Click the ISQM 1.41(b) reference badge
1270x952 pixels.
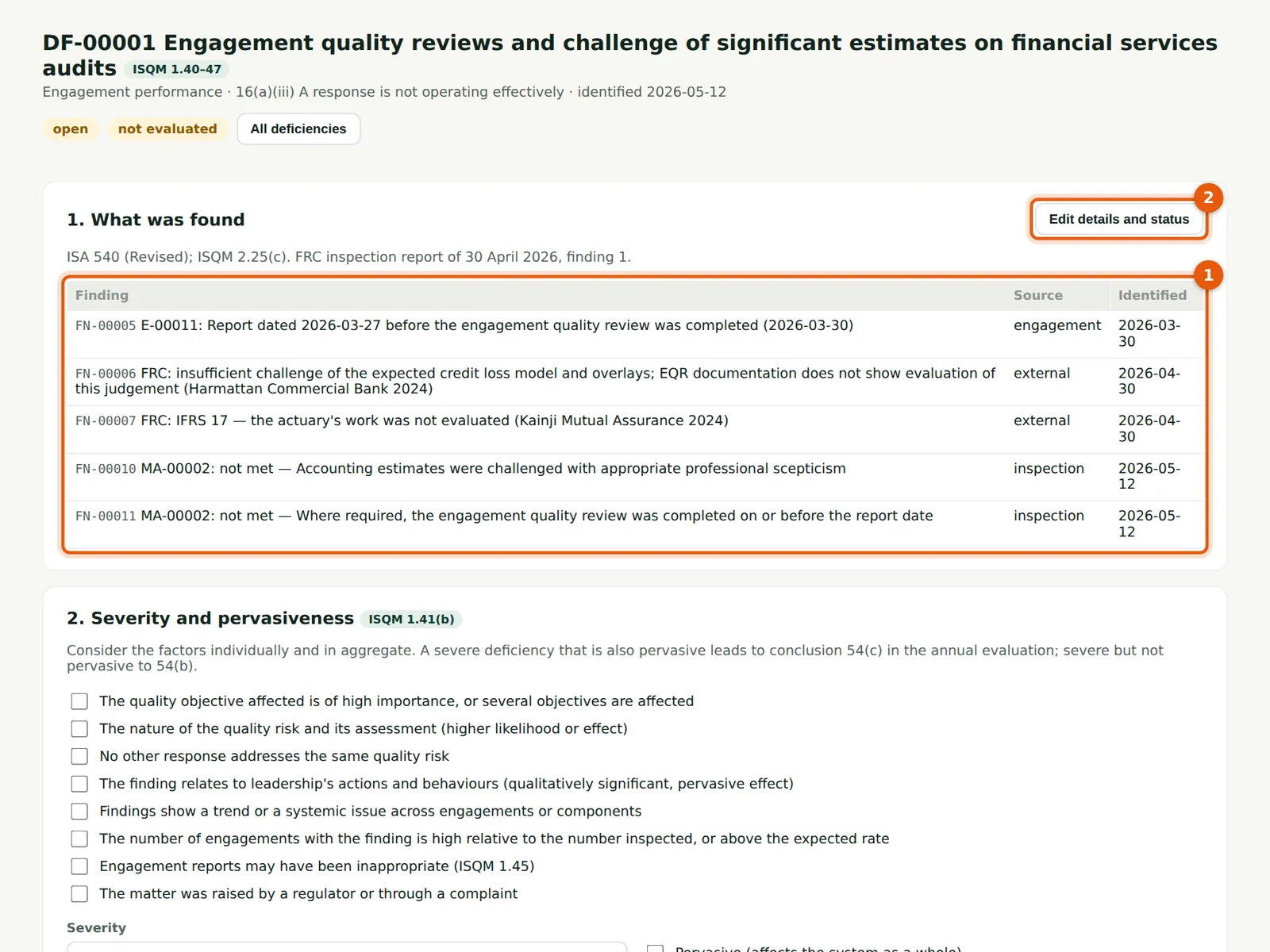point(411,619)
